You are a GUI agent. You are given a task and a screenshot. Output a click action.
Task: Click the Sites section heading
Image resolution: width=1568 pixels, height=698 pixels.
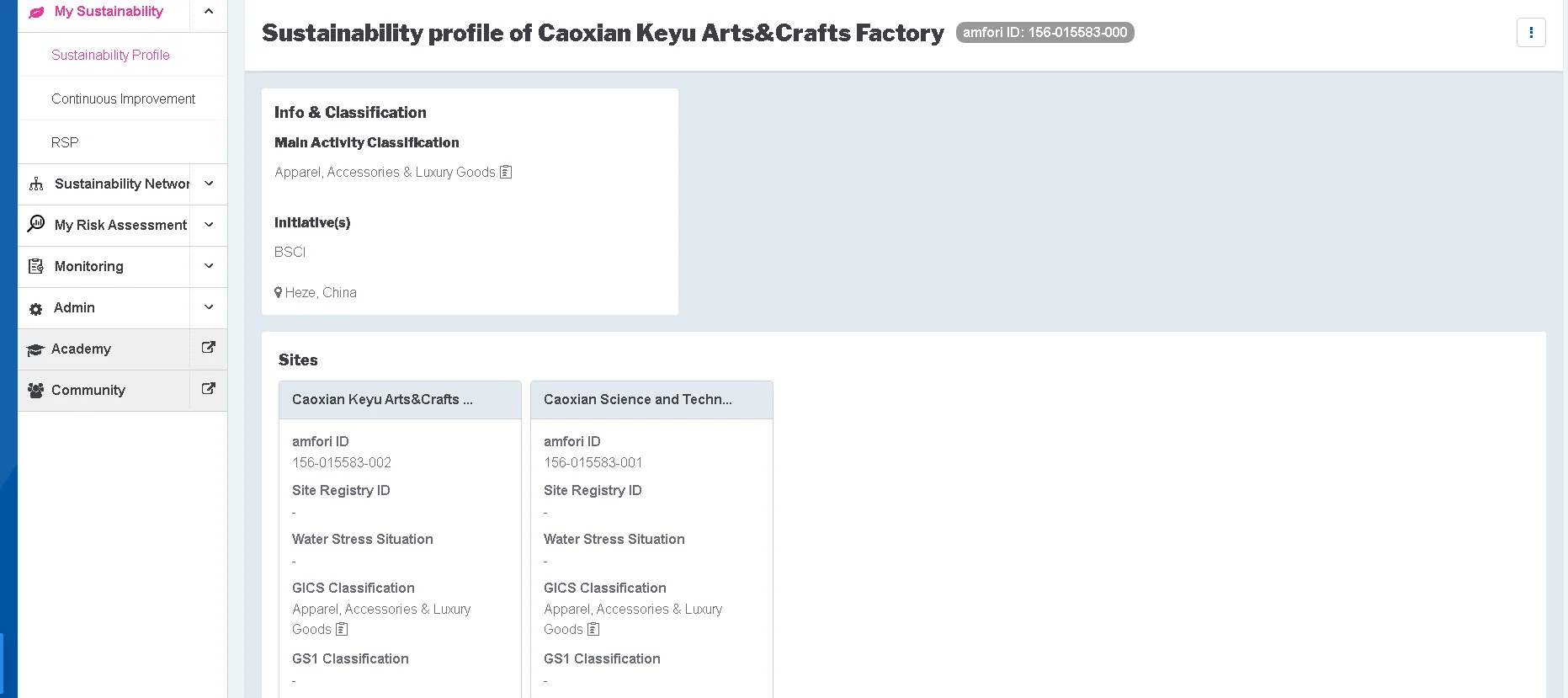coord(298,360)
